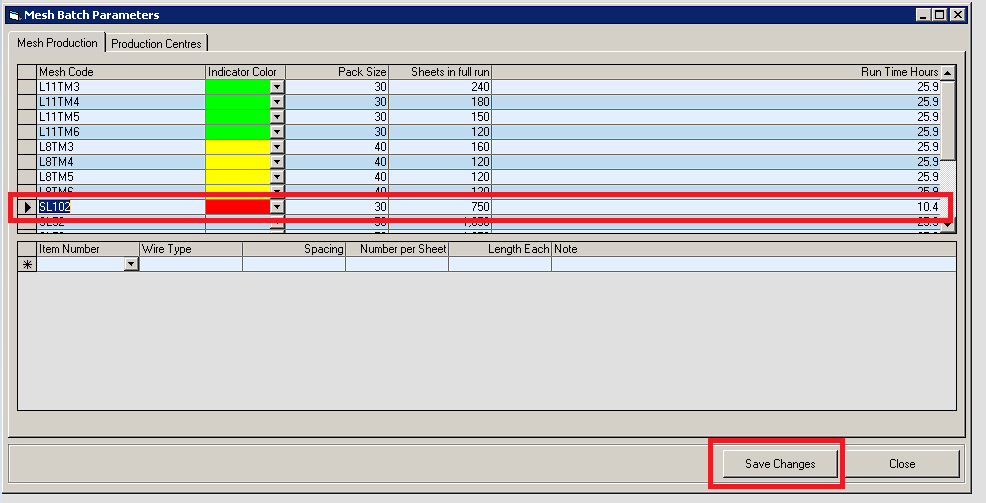Click the Indicator Color column header

coord(245,72)
